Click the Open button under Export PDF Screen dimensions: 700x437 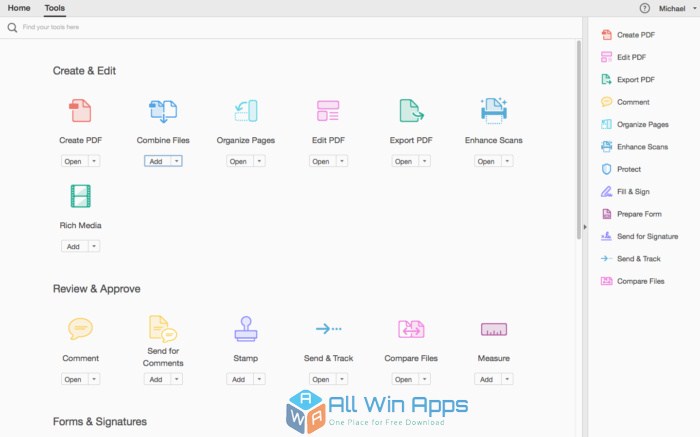pos(405,161)
